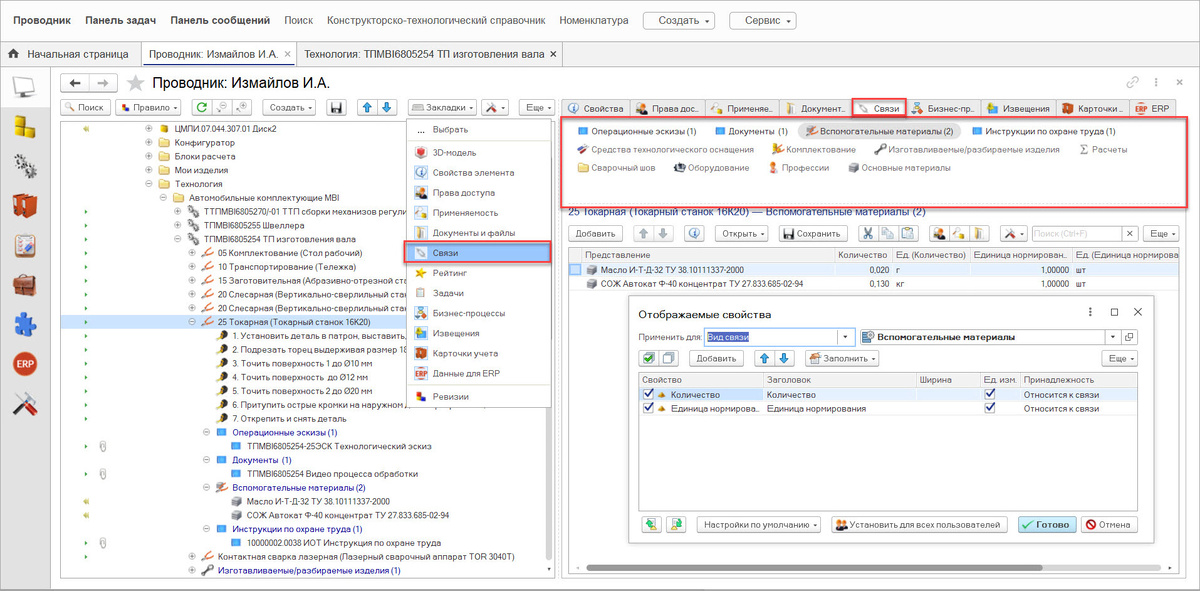The width and height of the screenshot is (1200, 591).
Task: Paste with clipboard icon in materials toolbar
Action: (907, 233)
